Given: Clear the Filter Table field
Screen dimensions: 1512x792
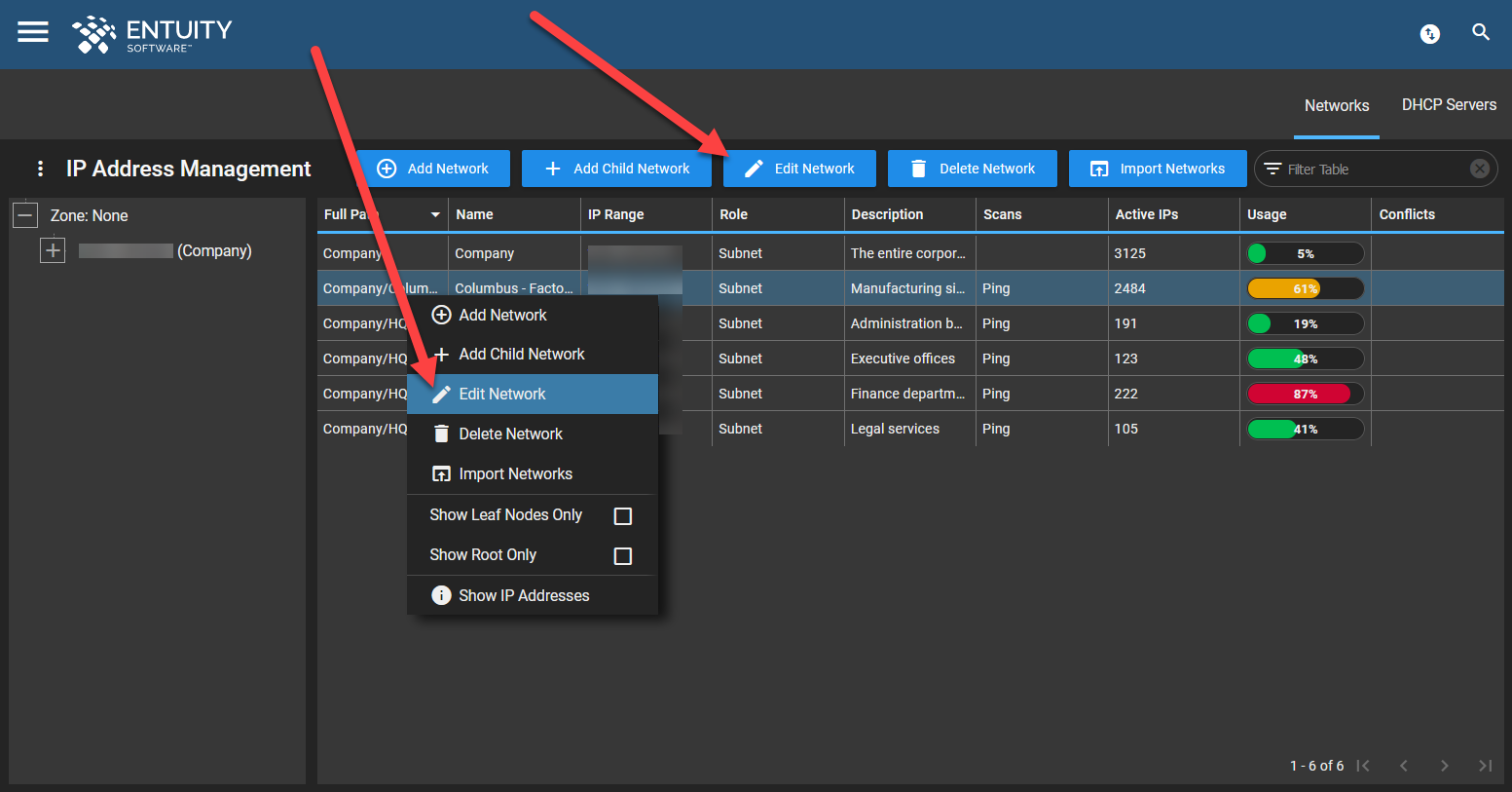Looking at the screenshot, I should click(x=1480, y=169).
